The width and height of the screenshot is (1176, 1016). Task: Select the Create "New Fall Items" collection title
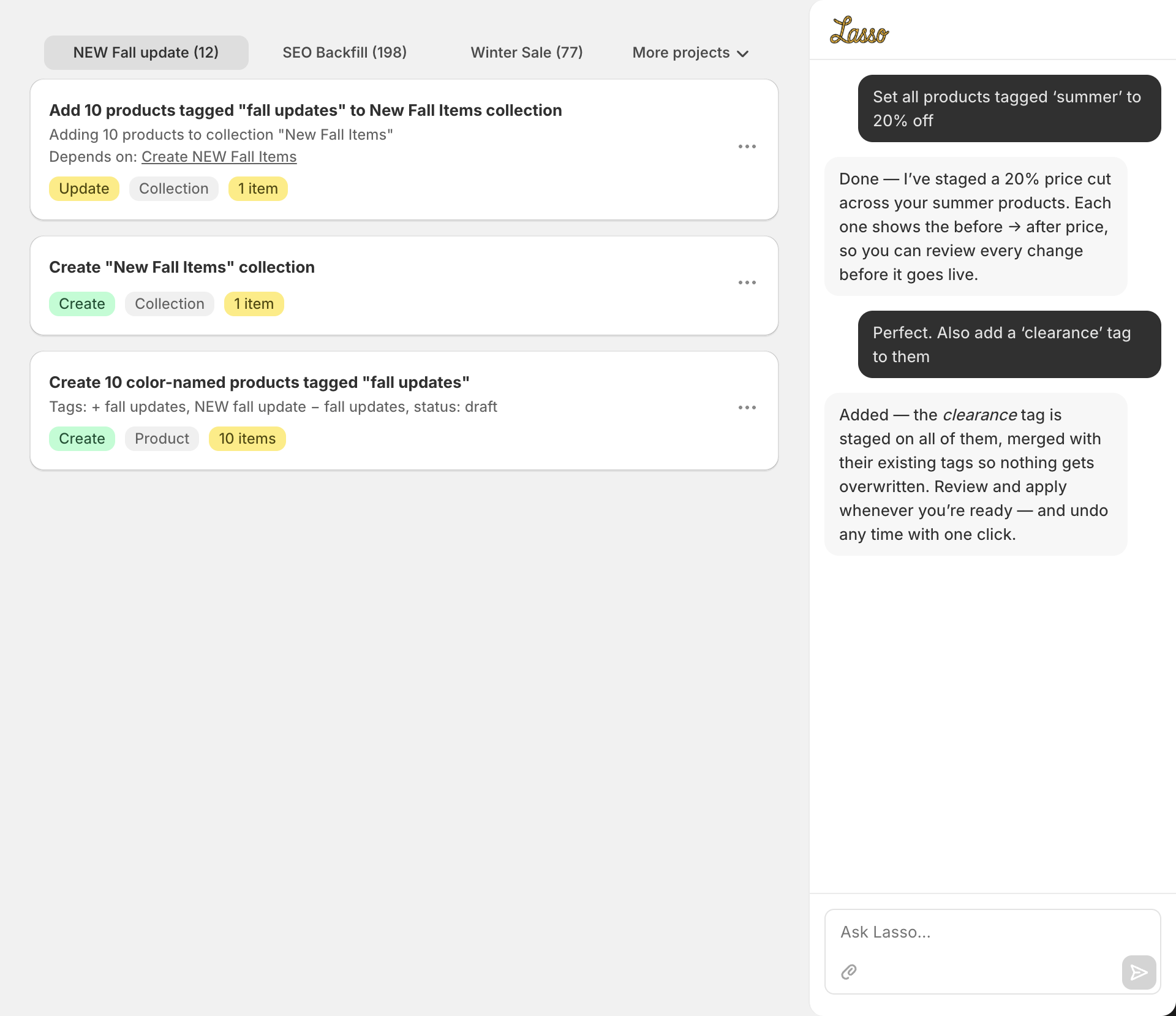point(181,267)
